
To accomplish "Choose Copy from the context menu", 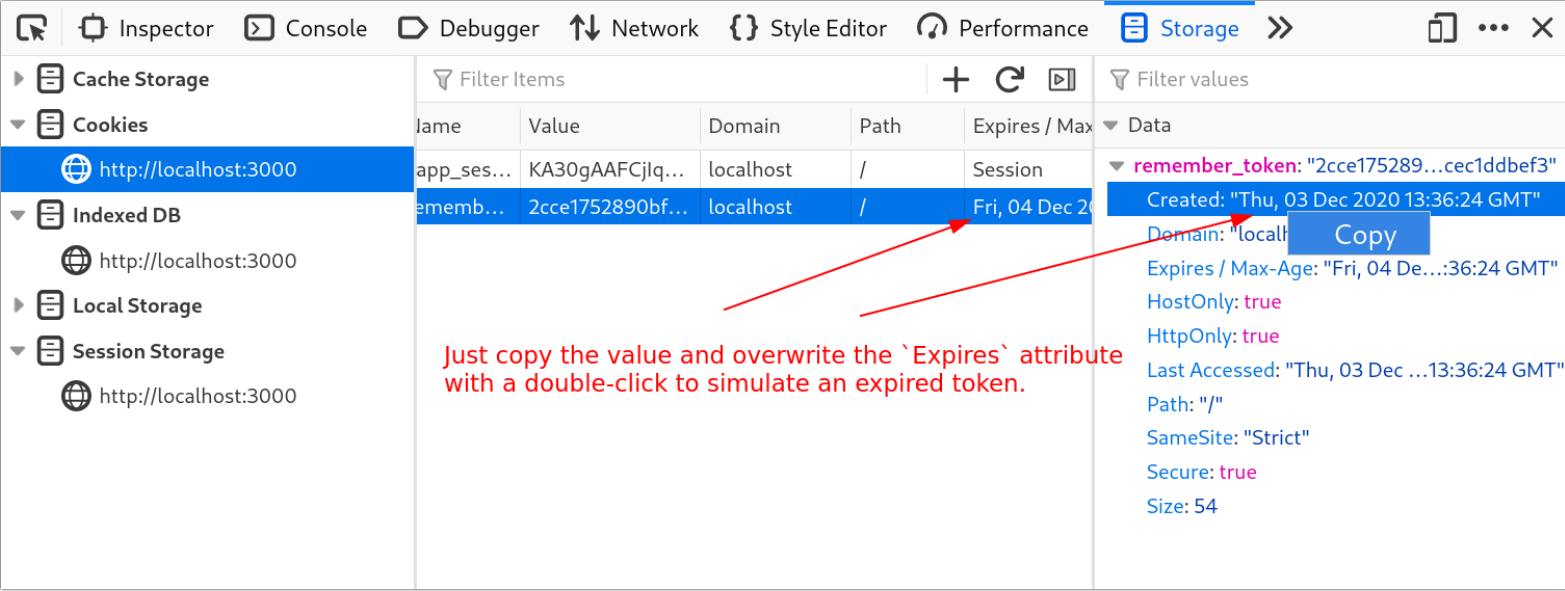I will pos(1358,234).
